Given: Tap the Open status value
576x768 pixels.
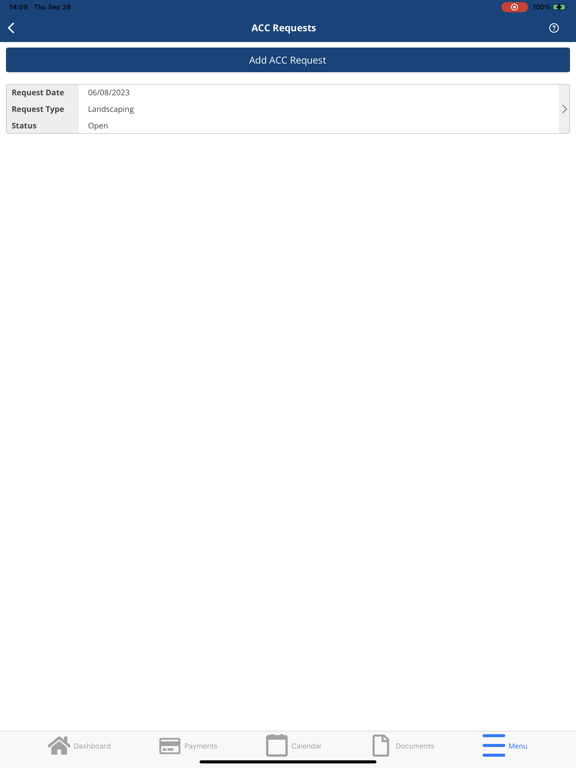Looking at the screenshot, I should point(98,125).
